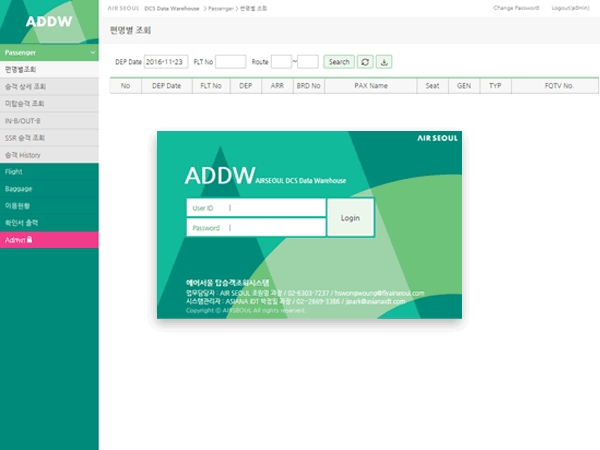Viewport: 600px width, 450px height.
Task: Open the Passenger section header
Action: [x=49, y=52]
